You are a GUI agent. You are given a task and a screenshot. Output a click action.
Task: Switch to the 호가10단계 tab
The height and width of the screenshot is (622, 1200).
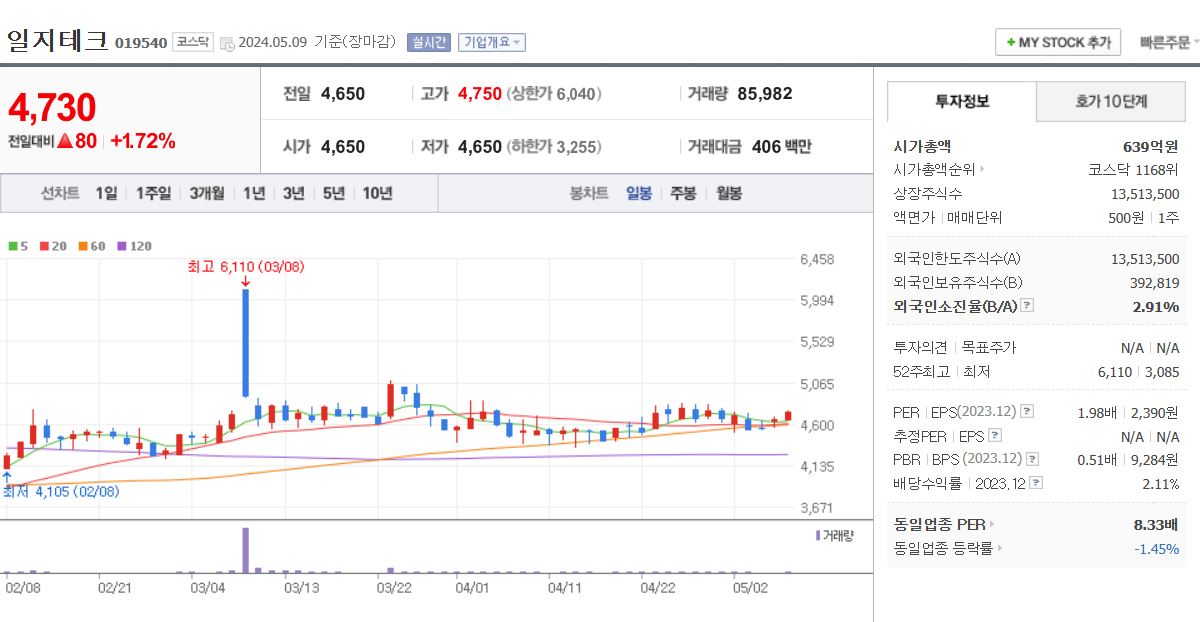tap(1111, 101)
